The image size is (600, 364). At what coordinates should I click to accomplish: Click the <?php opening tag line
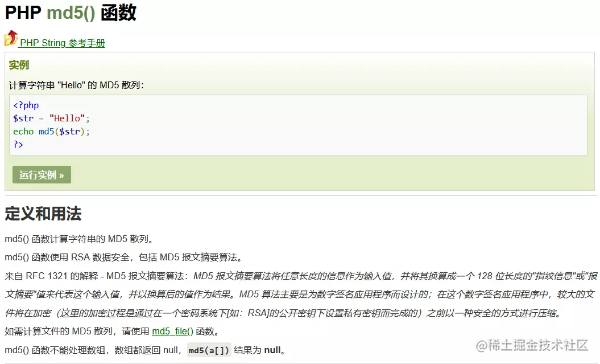[x=26, y=105]
